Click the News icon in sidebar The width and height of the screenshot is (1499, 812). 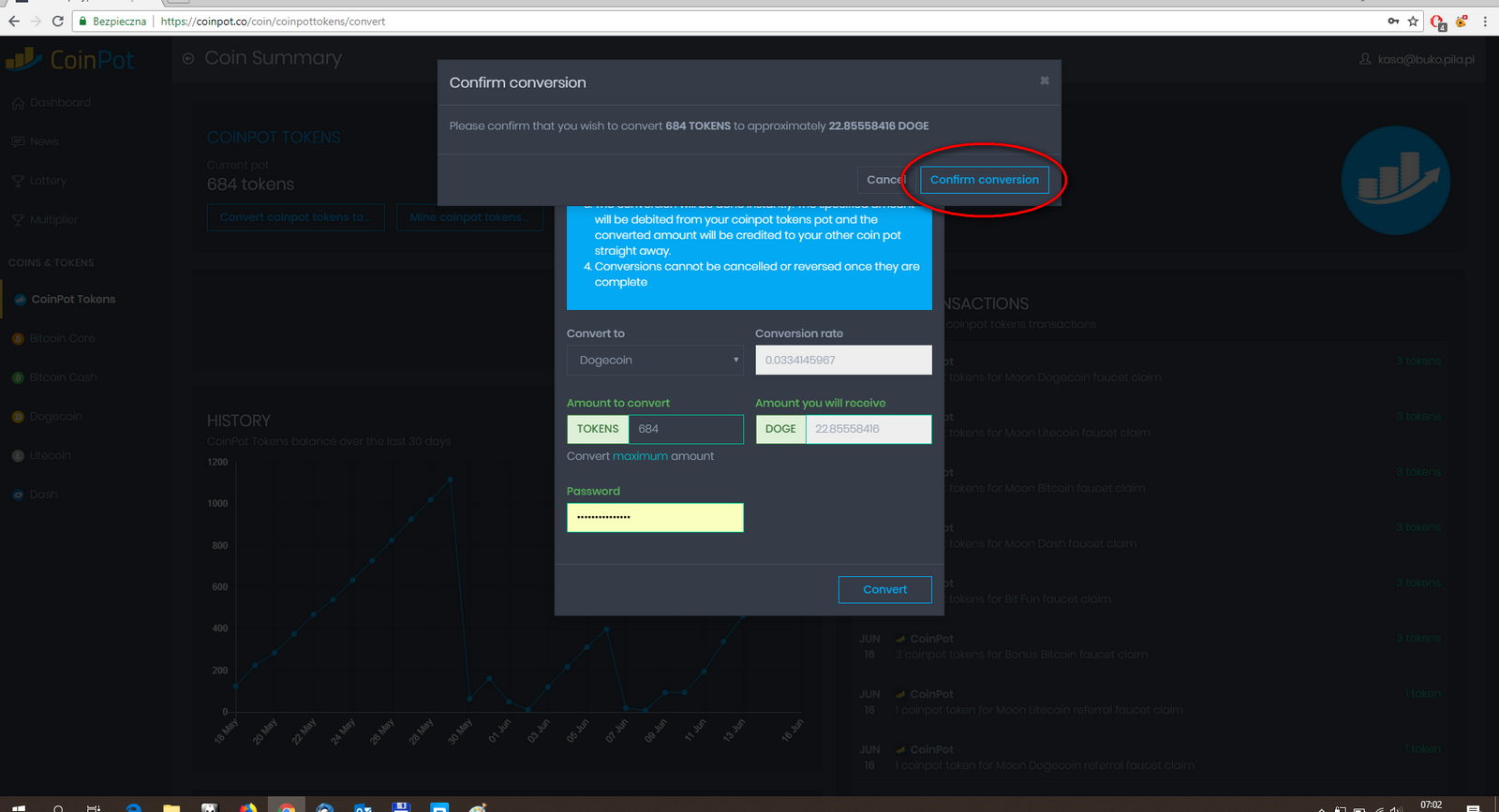pyautogui.click(x=18, y=142)
